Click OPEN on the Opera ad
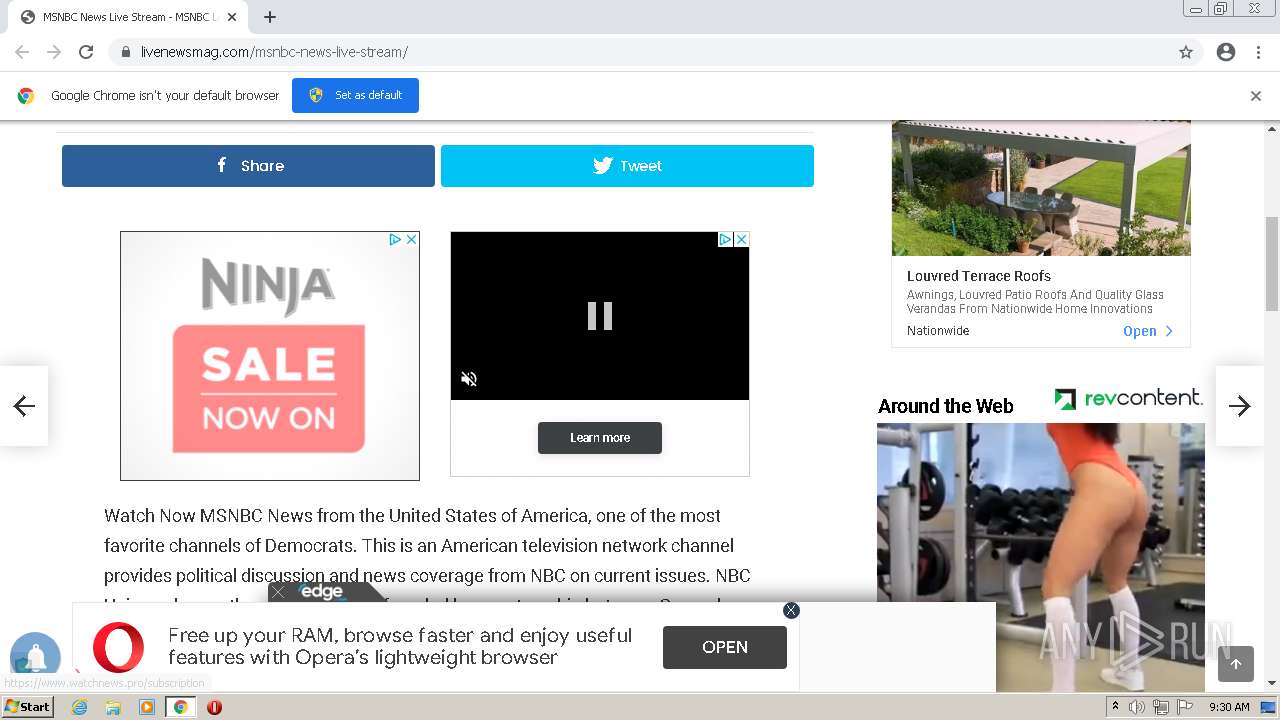 (725, 647)
